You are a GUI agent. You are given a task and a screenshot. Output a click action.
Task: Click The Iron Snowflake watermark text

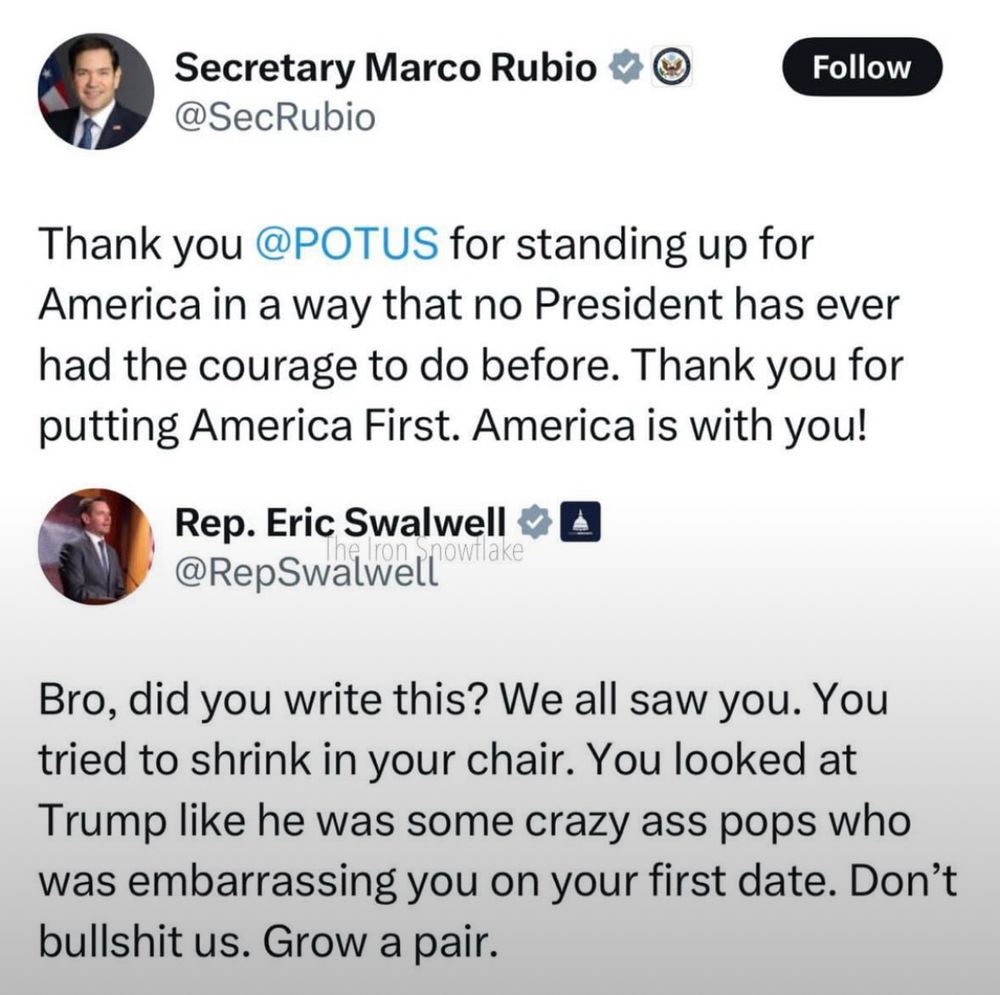coord(425,549)
